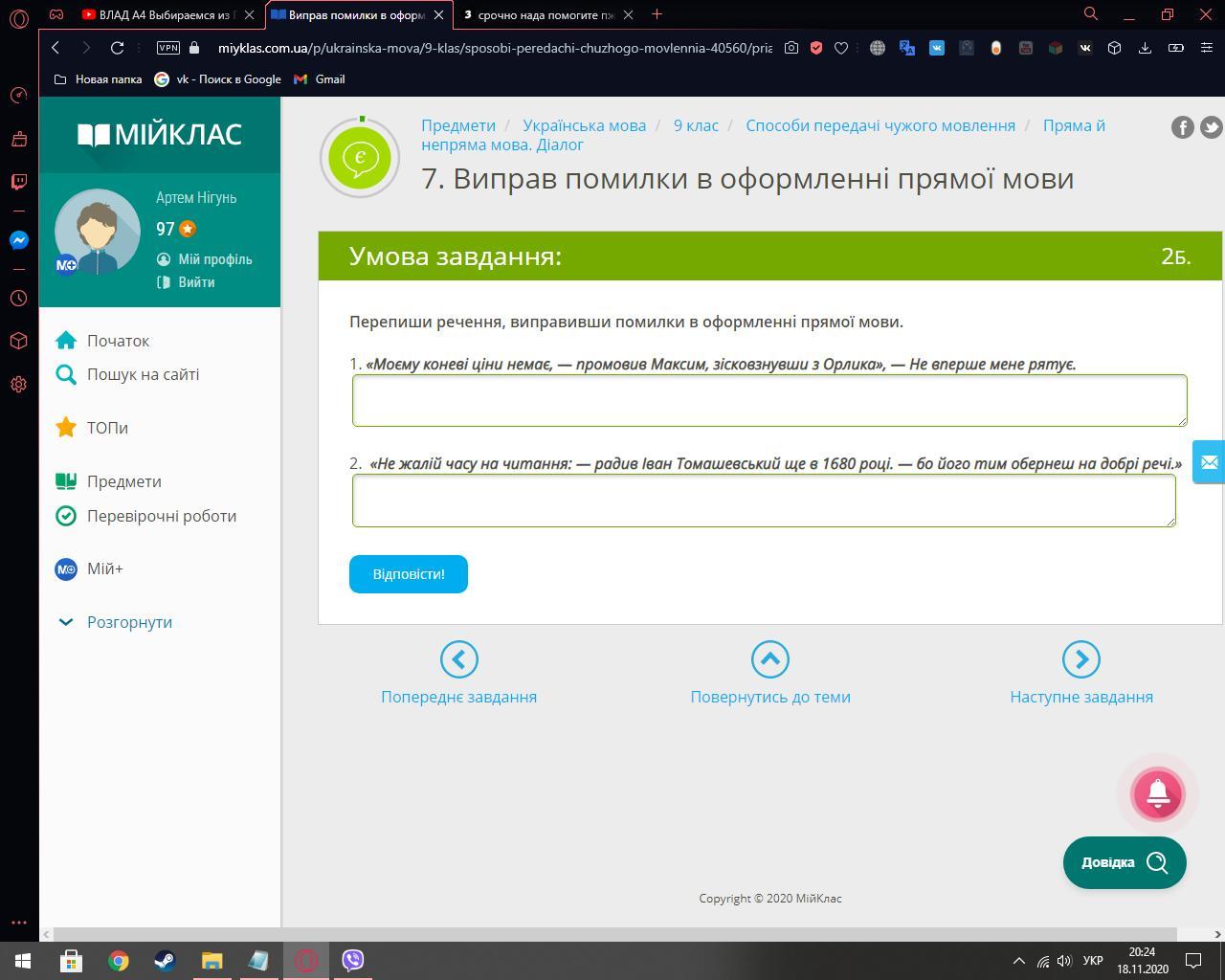Click the answer field for sentence 1
The image size is (1225, 980).
(769, 400)
